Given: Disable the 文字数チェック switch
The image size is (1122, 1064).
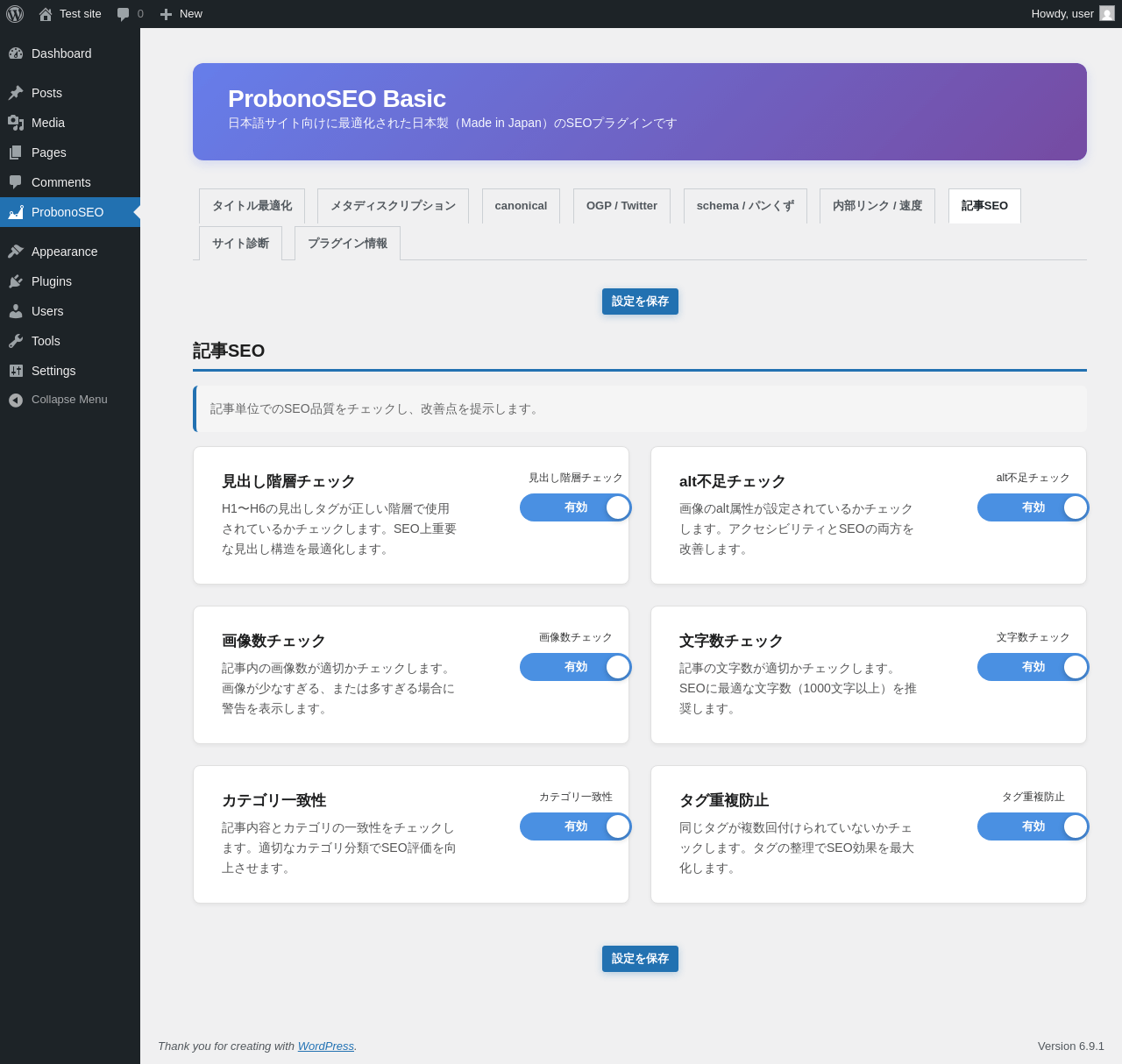Looking at the screenshot, I should click(x=1033, y=667).
